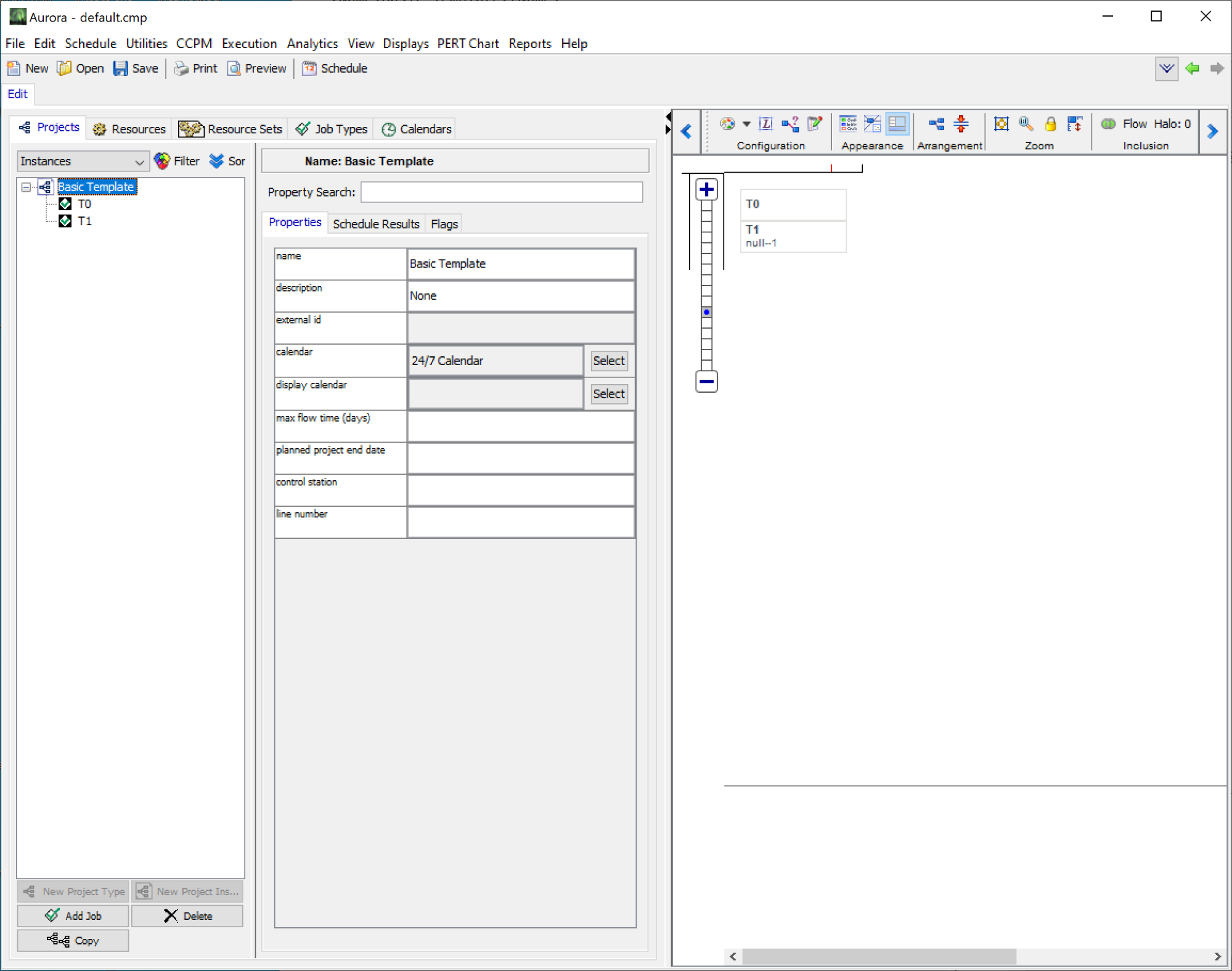This screenshot has height=971, width=1232.
Task: Click the network question mark configuration icon
Action: pyautogui.click(x=790, y=124)
